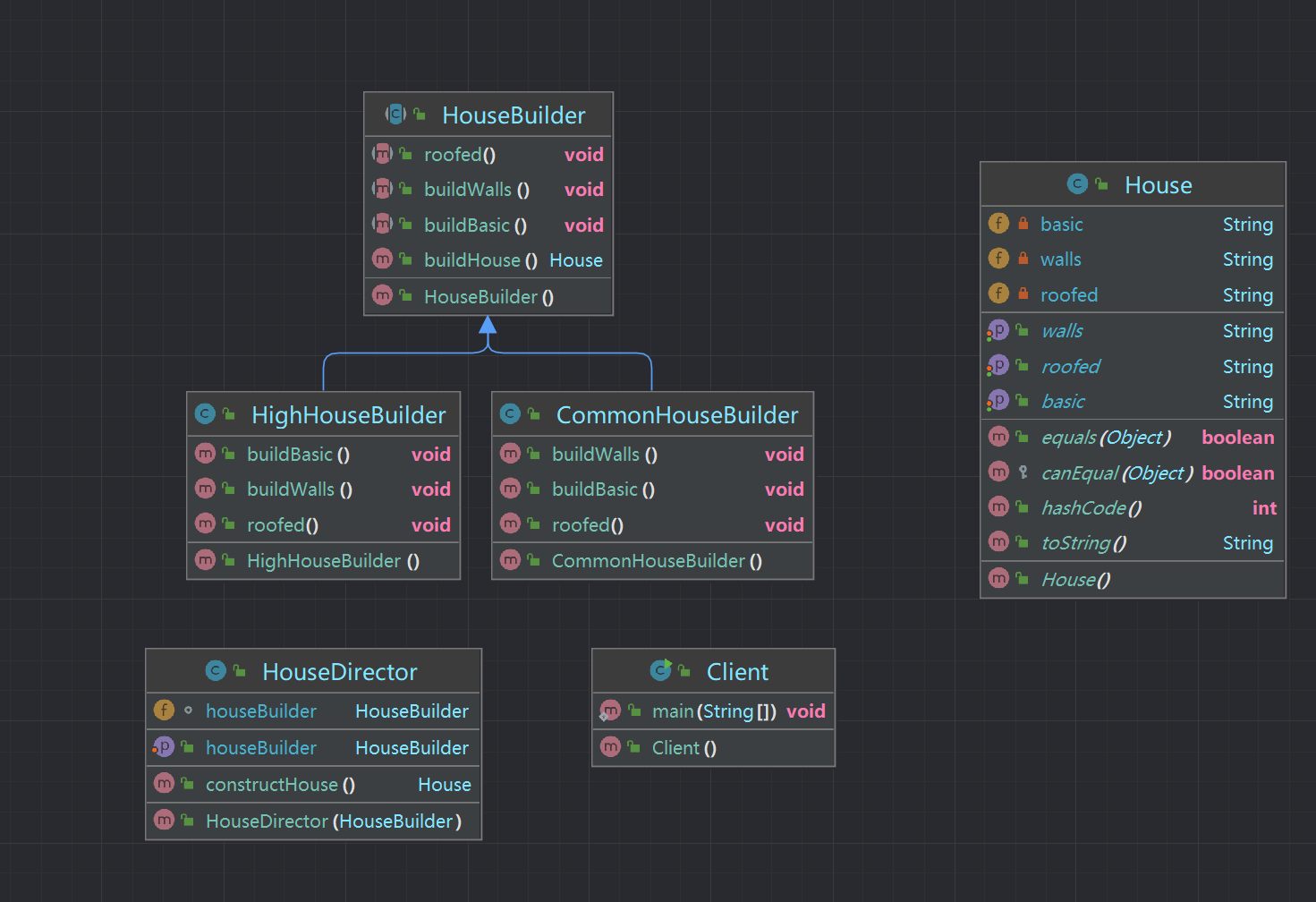Click the red lock icon next to walls field
The width and height of the screenshot is (1316, 902).
click(1023, 260)
